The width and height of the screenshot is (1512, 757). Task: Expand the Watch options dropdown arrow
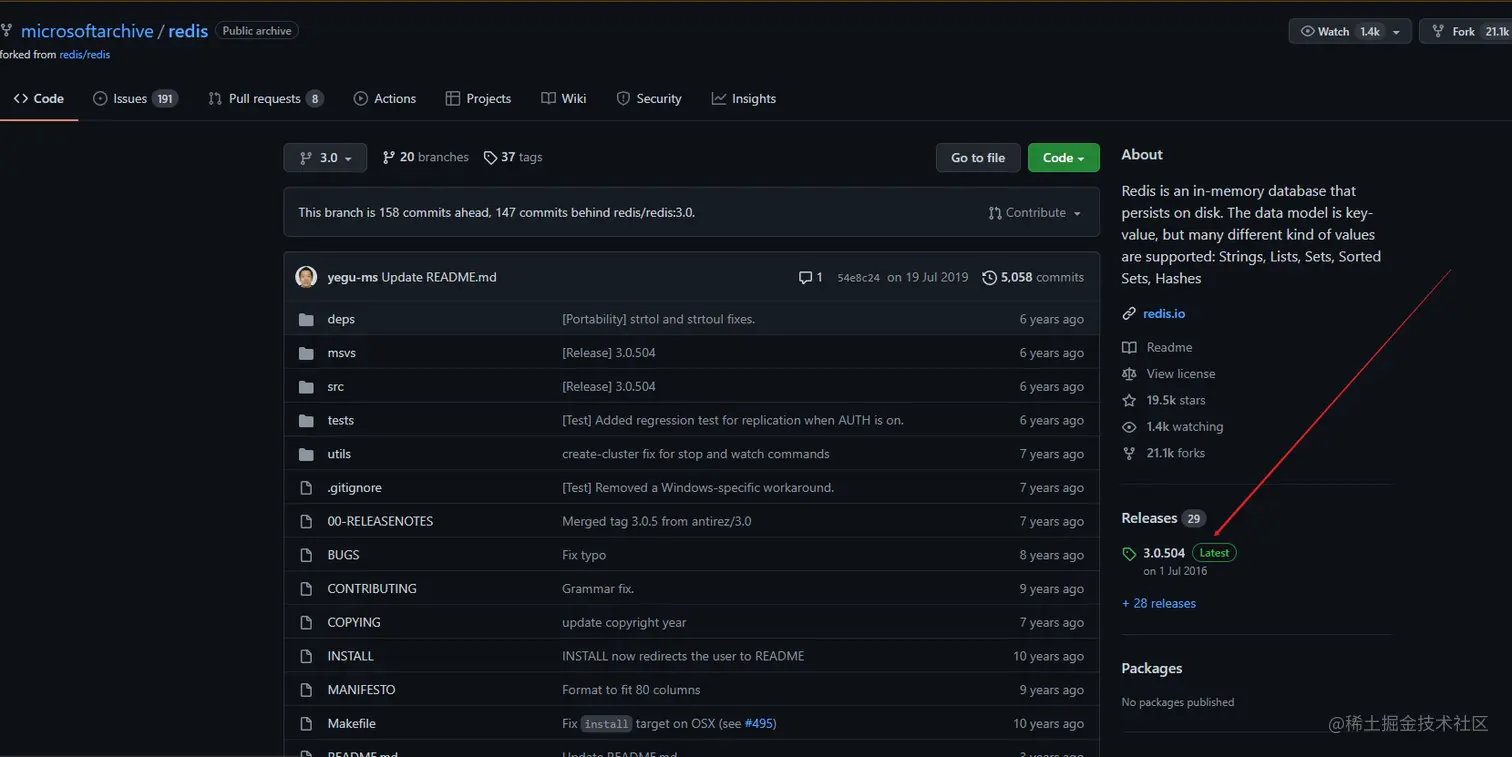(x=1396, y=32)
